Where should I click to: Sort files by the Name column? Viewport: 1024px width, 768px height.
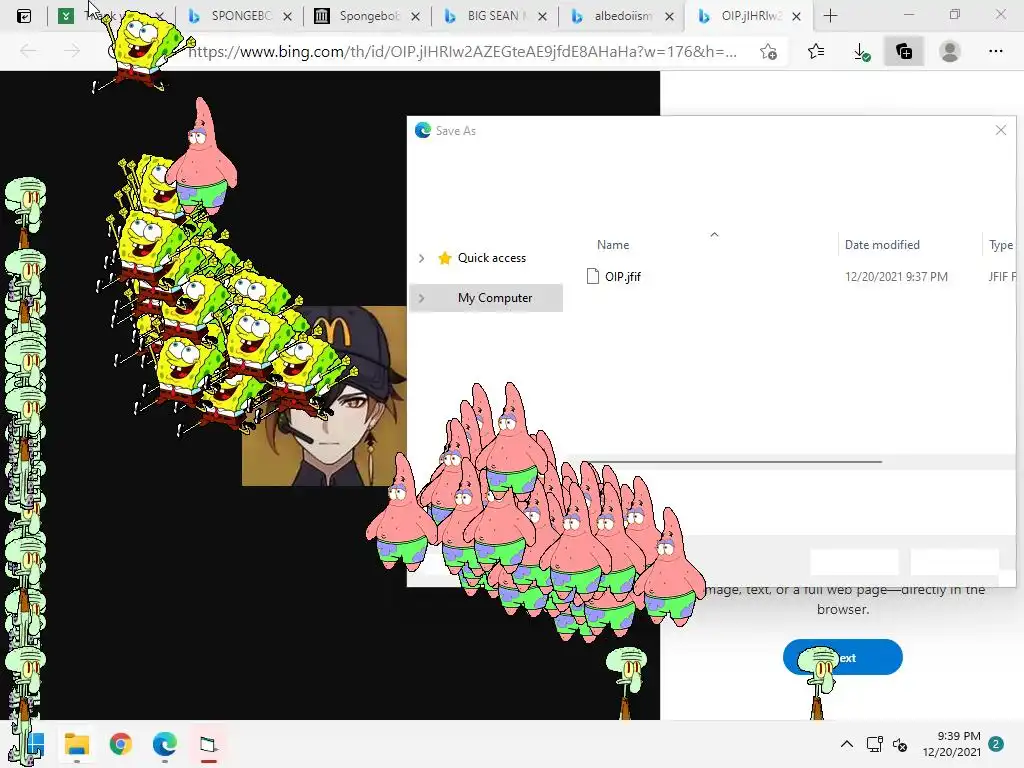(613, 245)
